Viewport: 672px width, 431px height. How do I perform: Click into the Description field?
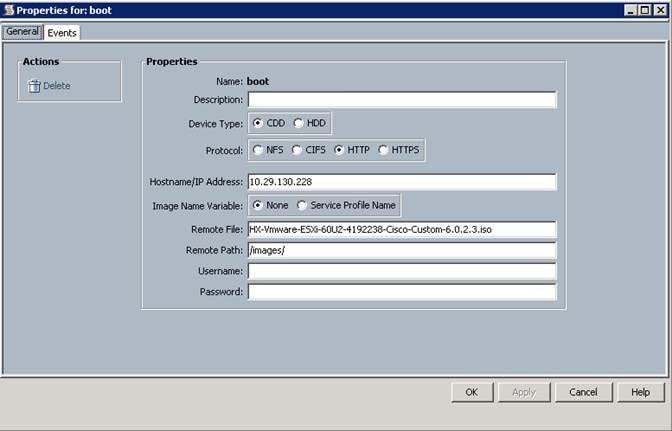click(402, 100)
